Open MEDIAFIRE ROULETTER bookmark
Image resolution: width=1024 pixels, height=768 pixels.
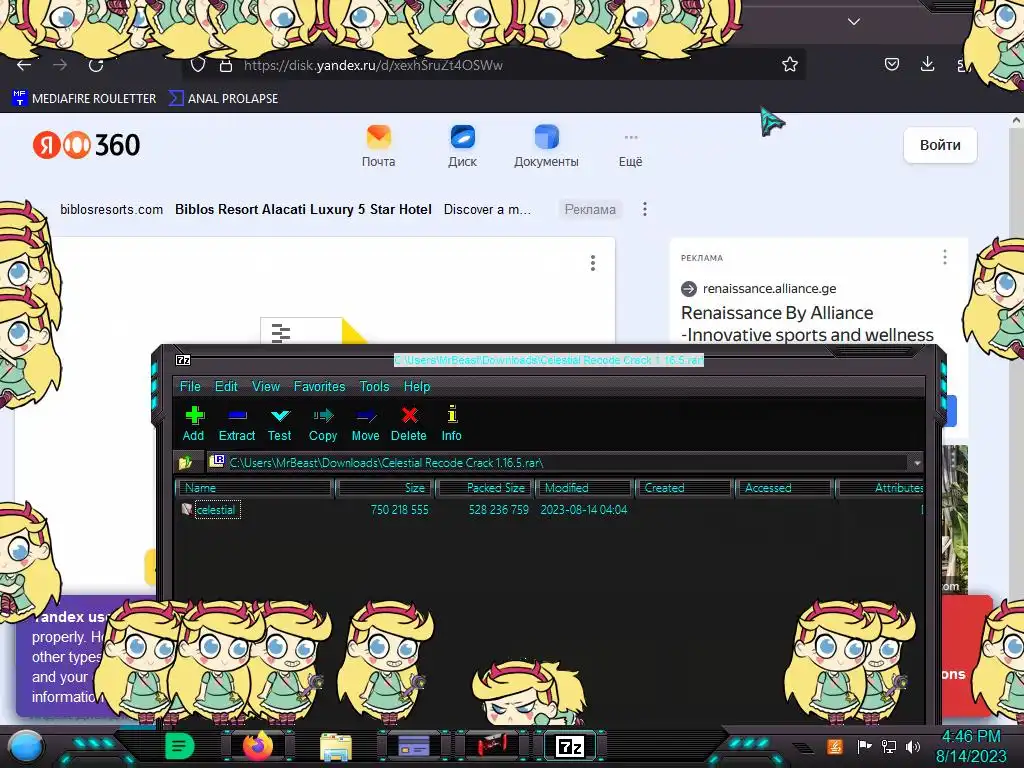pos(84,99)
